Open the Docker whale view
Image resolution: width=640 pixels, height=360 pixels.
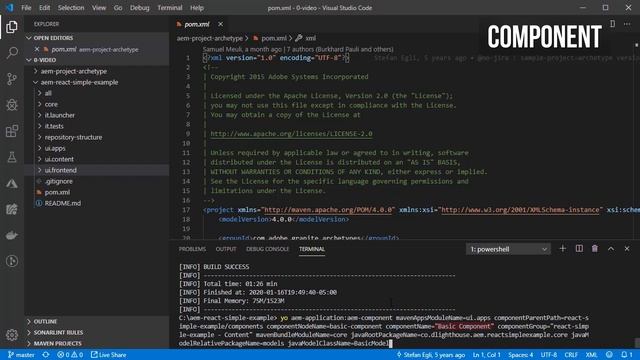coord(12,236)
